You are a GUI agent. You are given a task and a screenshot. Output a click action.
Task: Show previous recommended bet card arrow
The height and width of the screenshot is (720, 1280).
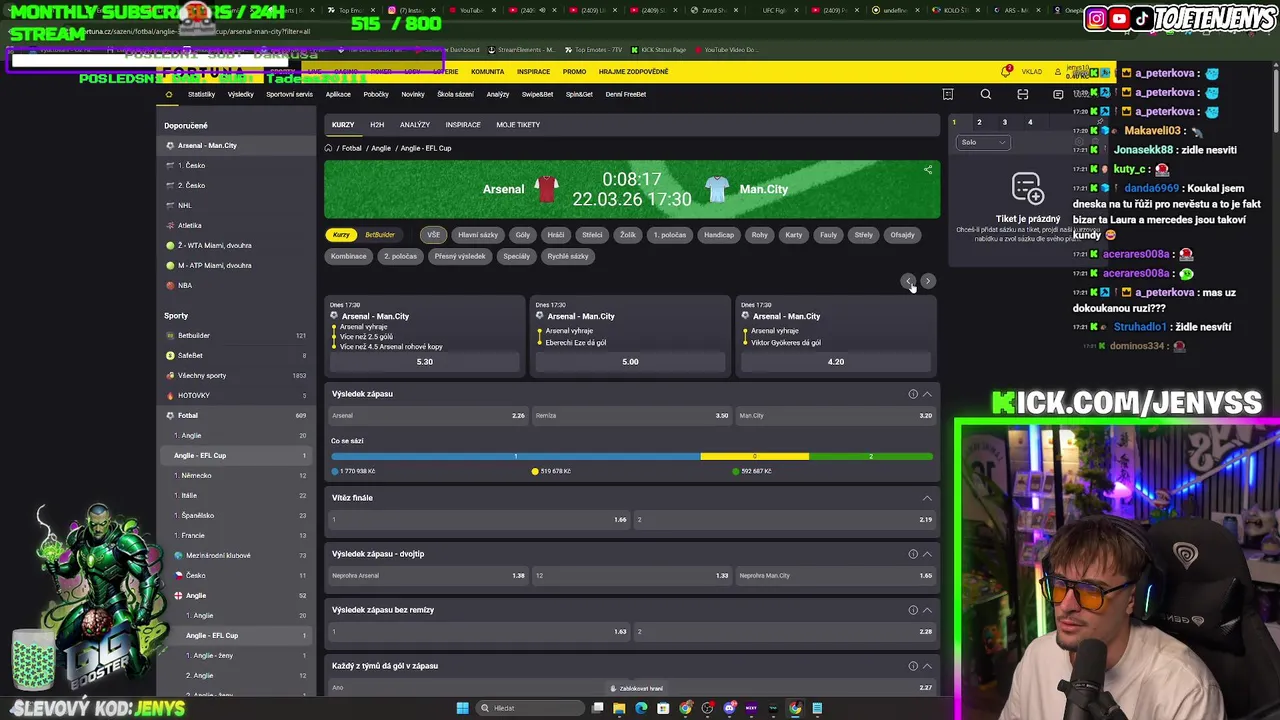point(908,281)
